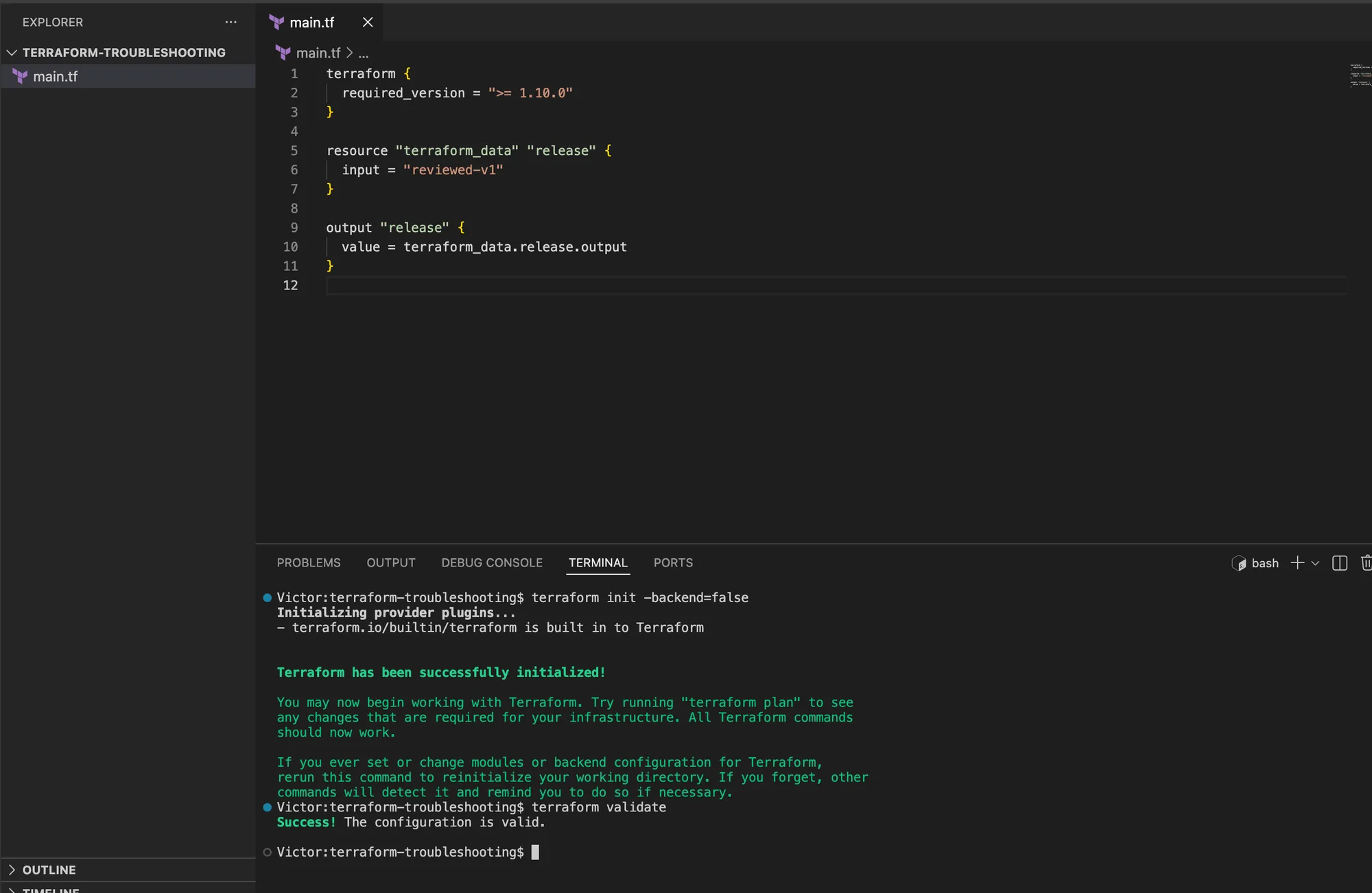Viewport: 1372px width, 893px height.
Task: Click the 'terraform {' keyword on line 1
Action: (x=368, y=74)
